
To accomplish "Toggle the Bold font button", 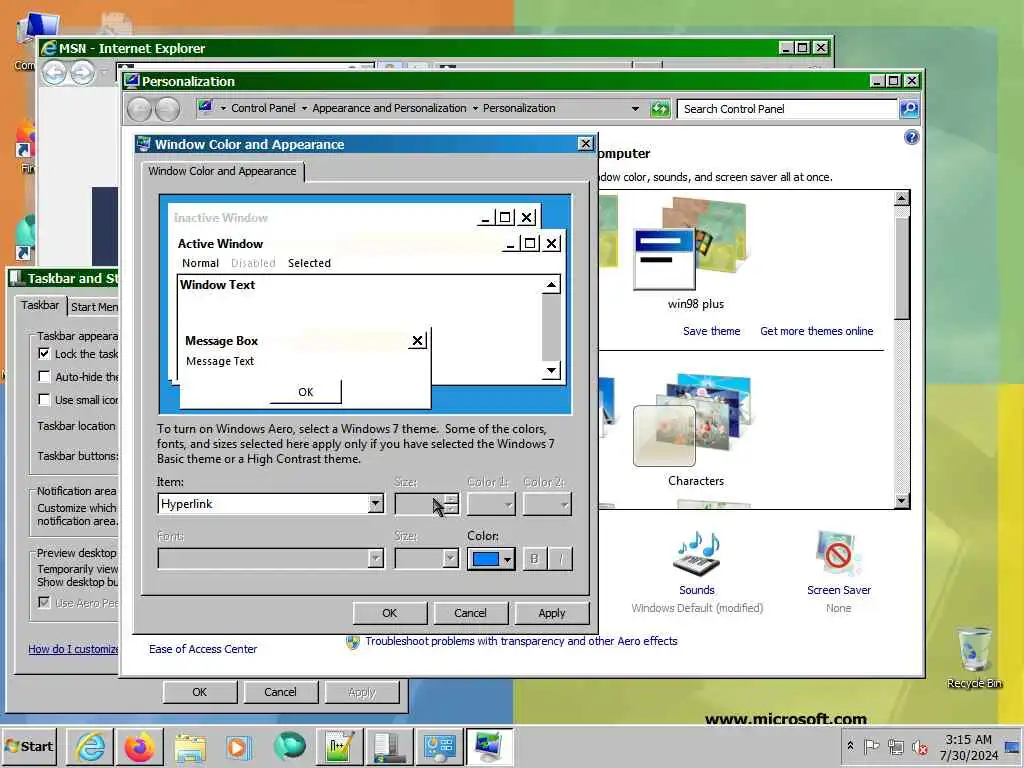I will pyautogui.click(x=534, y=558).
